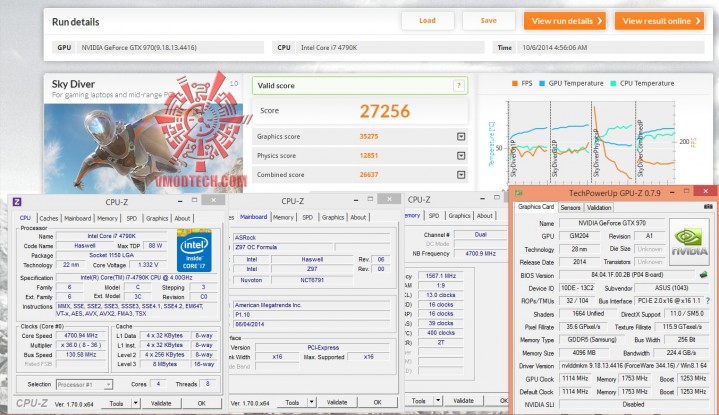Open Tools dropdown arrow in Mainboard CPU-Z window

click(312, 402)
